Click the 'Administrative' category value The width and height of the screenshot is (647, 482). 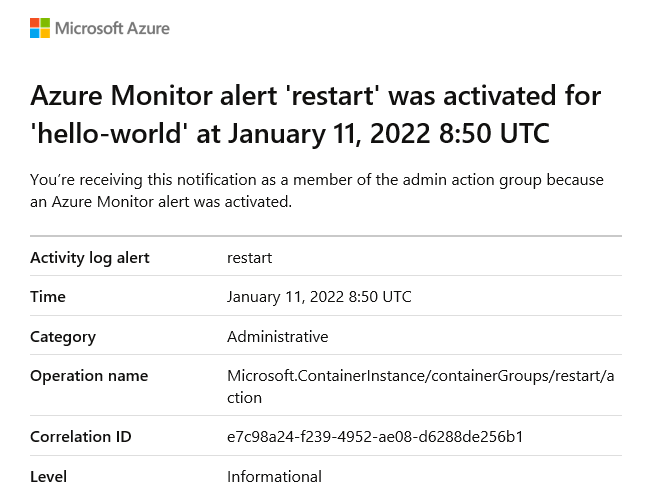(277, 337)
